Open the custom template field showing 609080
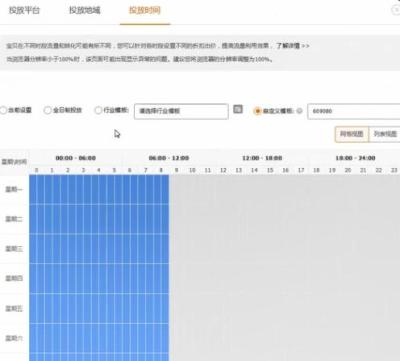 tap(354, 111)
